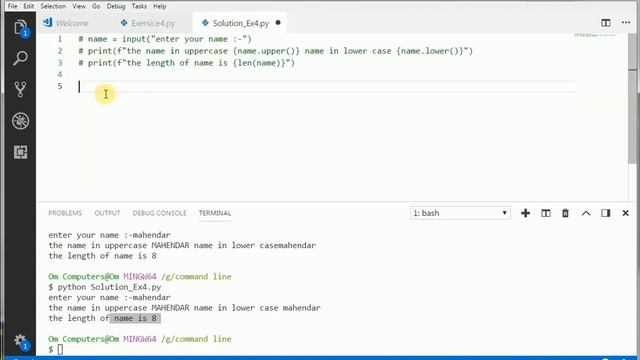Kill the terminal with trash icon
Image resolution: width=640 pixels, height=360 pixels.
click(565, 213)
